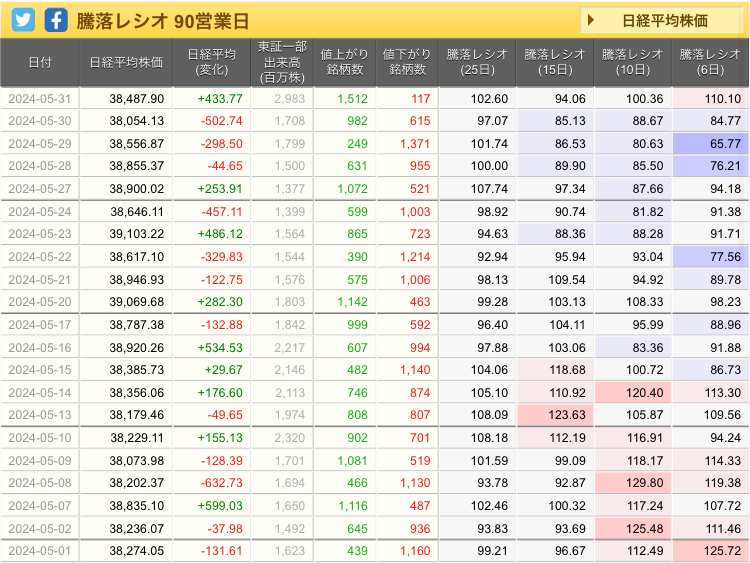750x563 pixels.
Task: Click advancing issues count 1,142
Action: (x=353, y=302)
